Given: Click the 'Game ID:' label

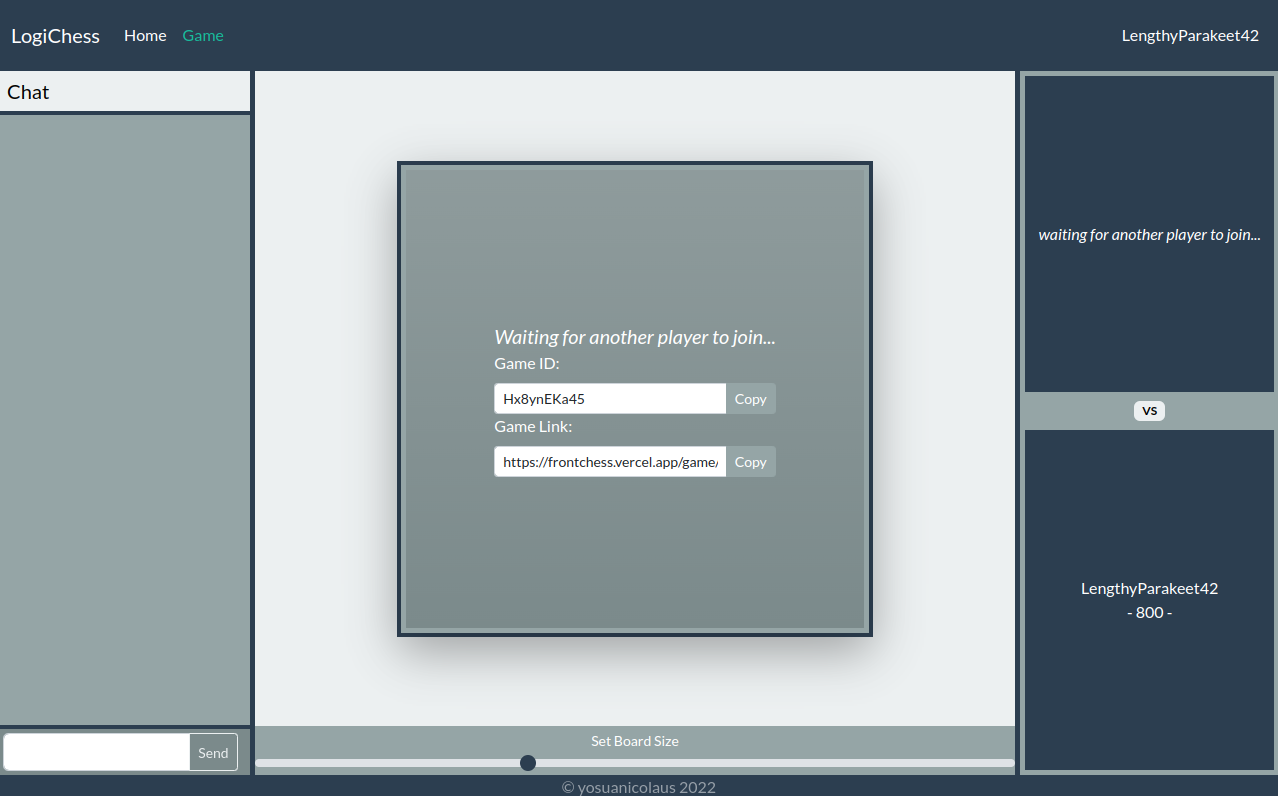Looking at the screenshot, I should [x=527, y=364].
